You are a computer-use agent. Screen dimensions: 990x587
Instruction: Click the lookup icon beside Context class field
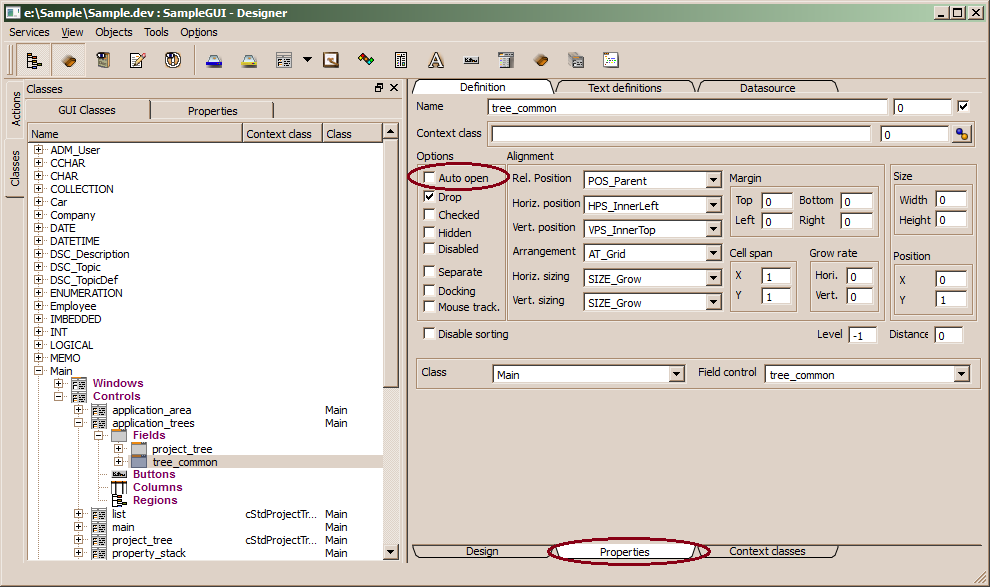click(962, 134)
